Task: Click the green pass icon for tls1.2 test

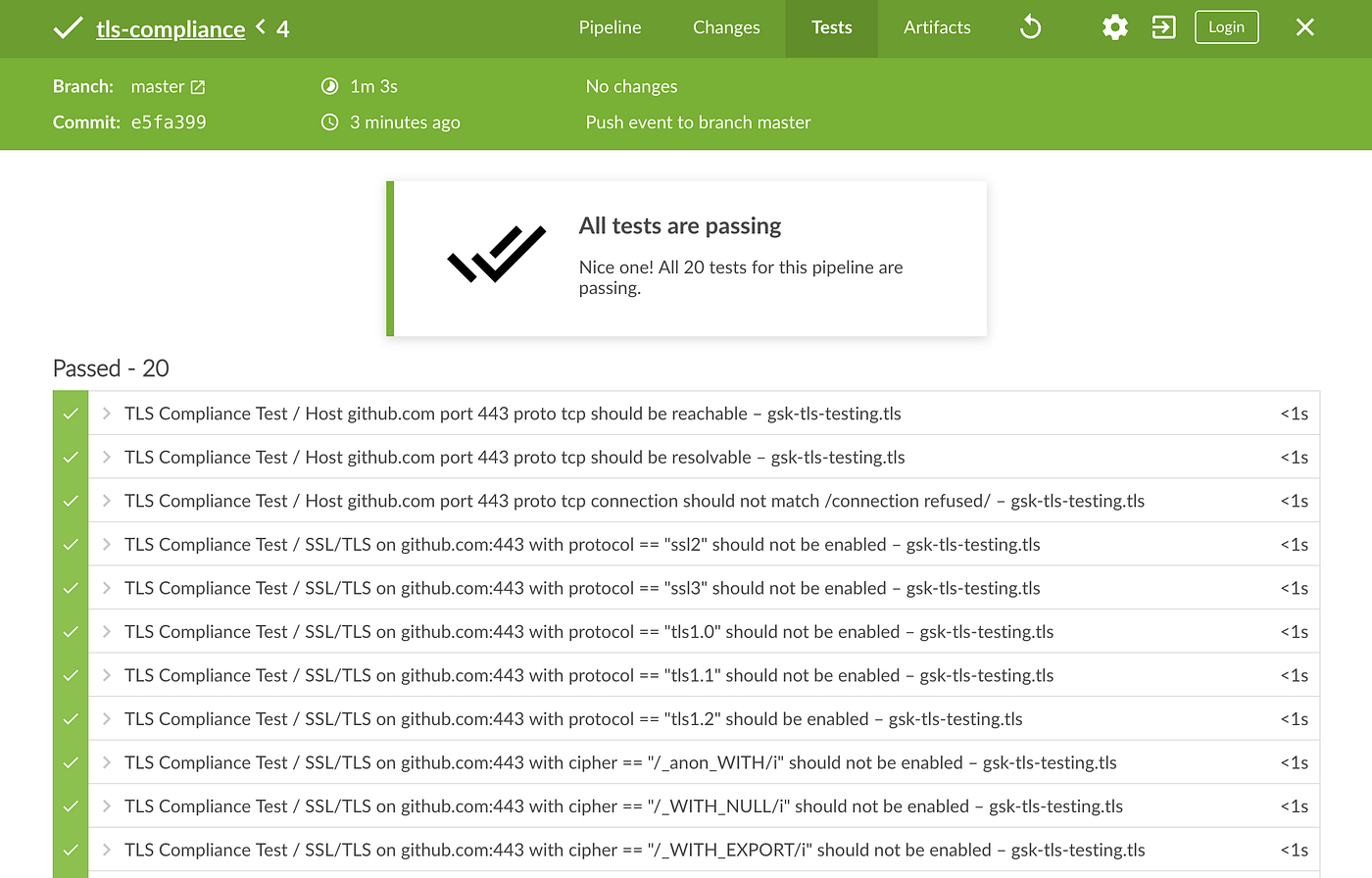Action: click(71, 719)
